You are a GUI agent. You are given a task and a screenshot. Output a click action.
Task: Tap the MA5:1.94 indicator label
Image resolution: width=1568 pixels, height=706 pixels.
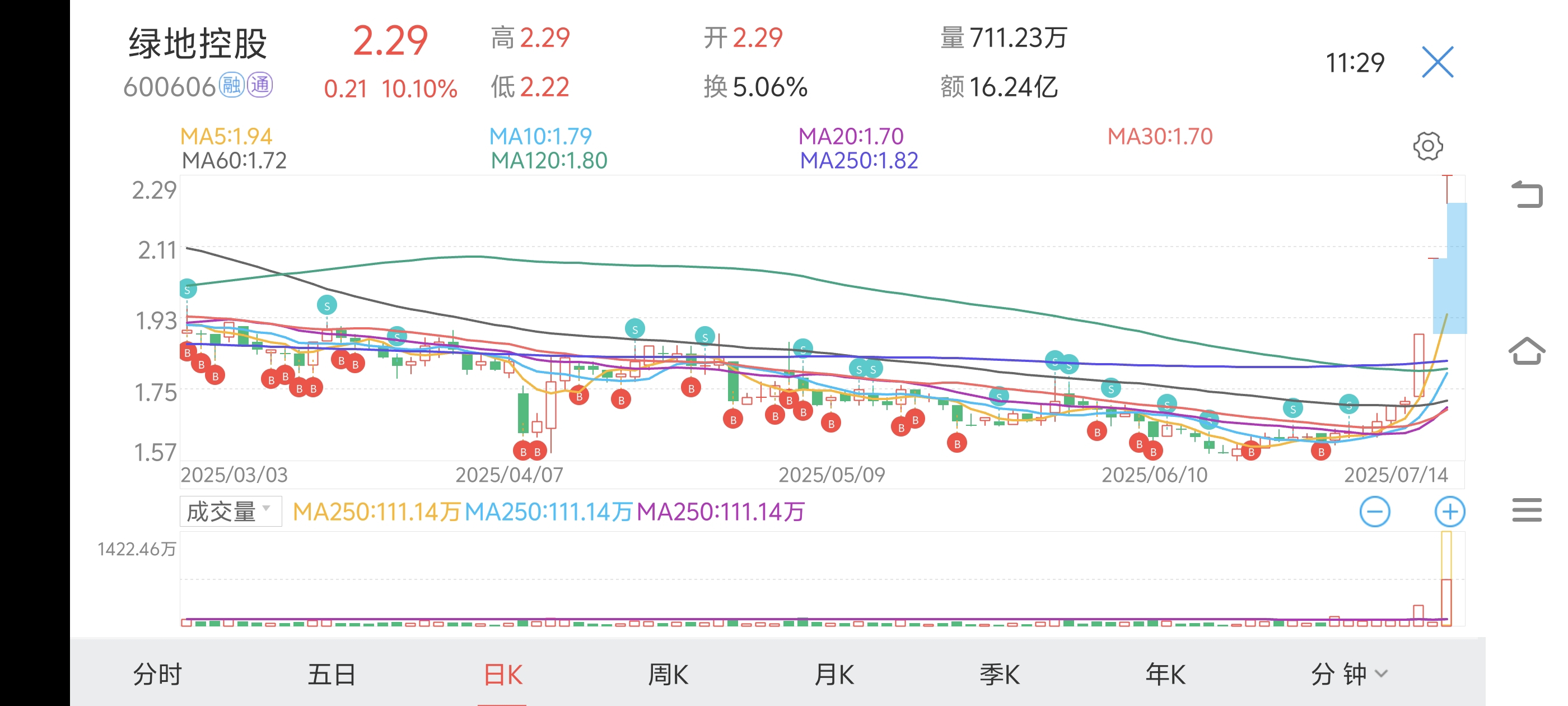point(226,136)
